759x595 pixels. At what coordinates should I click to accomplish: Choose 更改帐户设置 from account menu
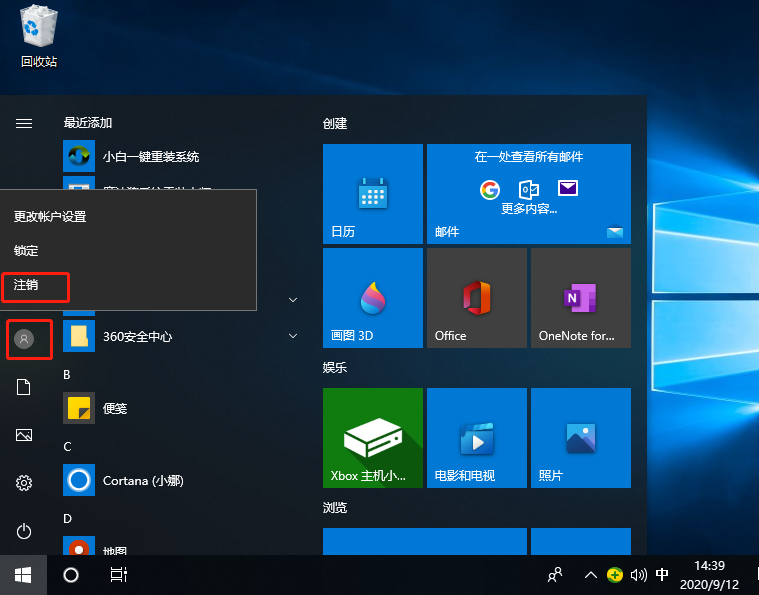[x=50, y=216]
